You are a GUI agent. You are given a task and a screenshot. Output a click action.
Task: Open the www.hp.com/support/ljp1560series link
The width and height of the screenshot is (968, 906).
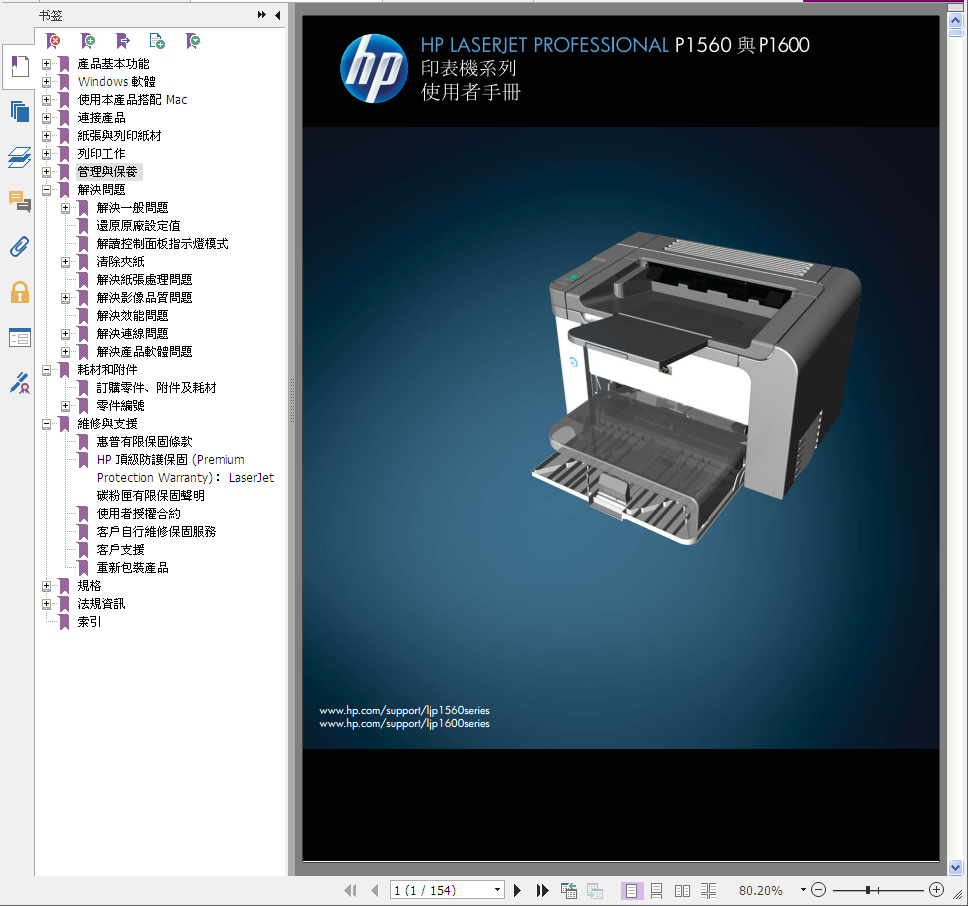pos(404,710)
